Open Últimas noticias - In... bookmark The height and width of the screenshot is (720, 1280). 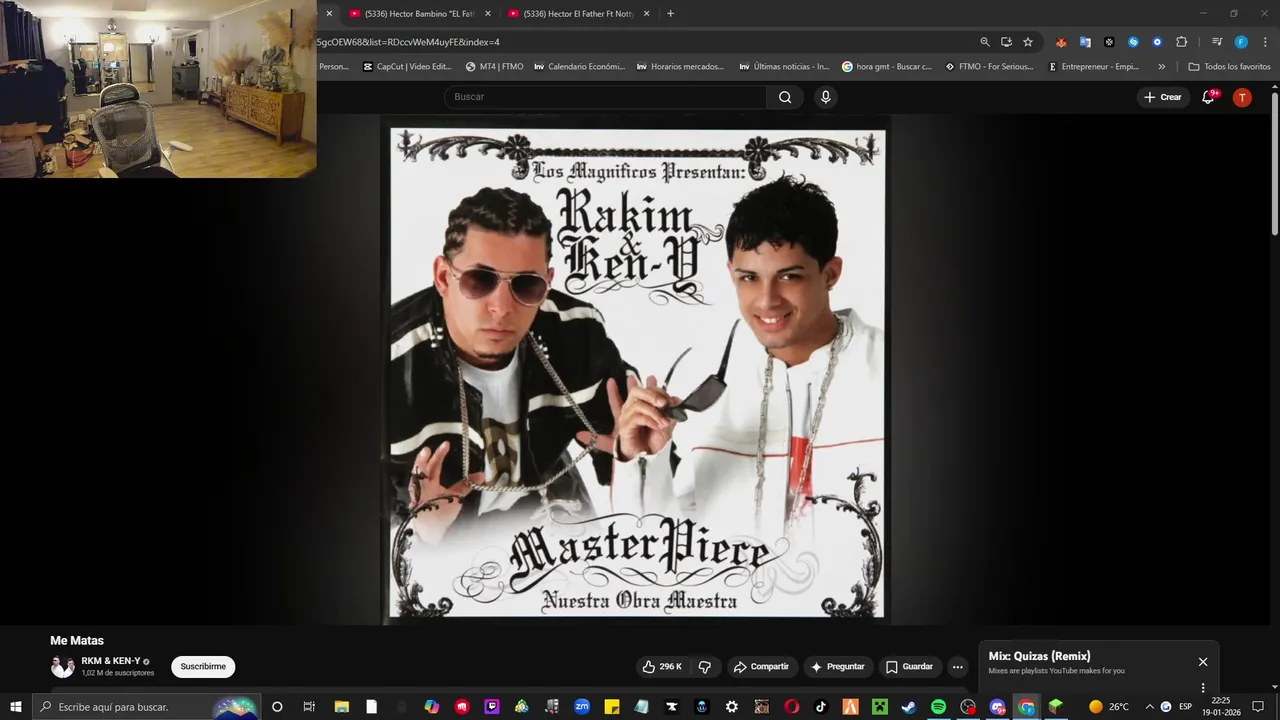click(x=784, y=67)
